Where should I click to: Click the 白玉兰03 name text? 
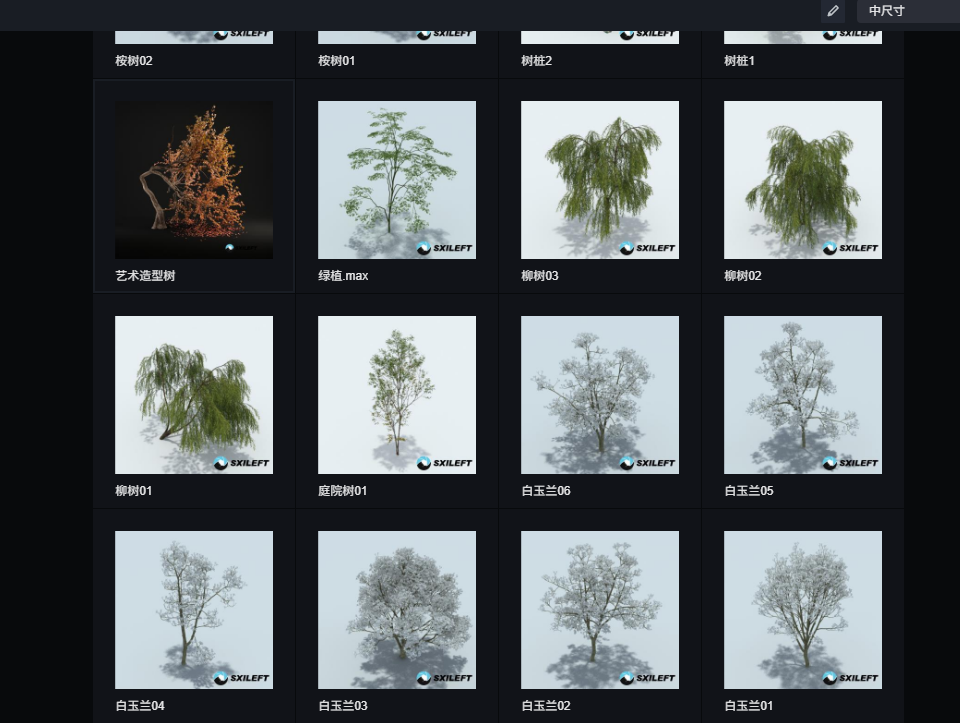[343, 705]
